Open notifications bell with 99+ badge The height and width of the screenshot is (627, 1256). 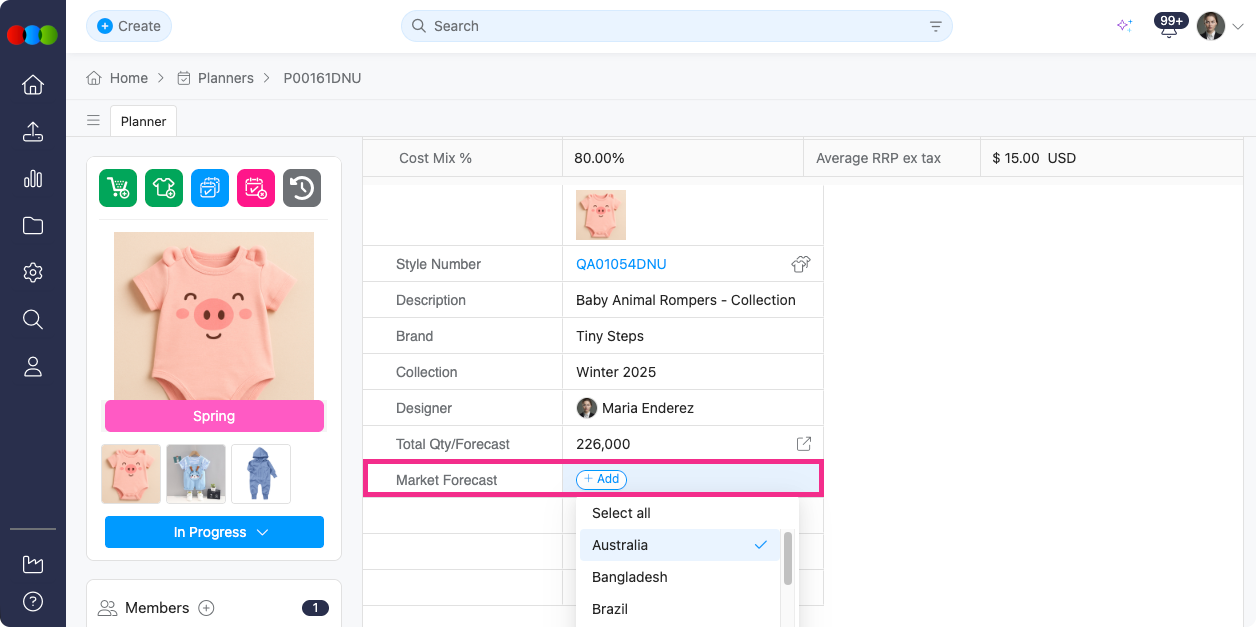(1168, 27)
